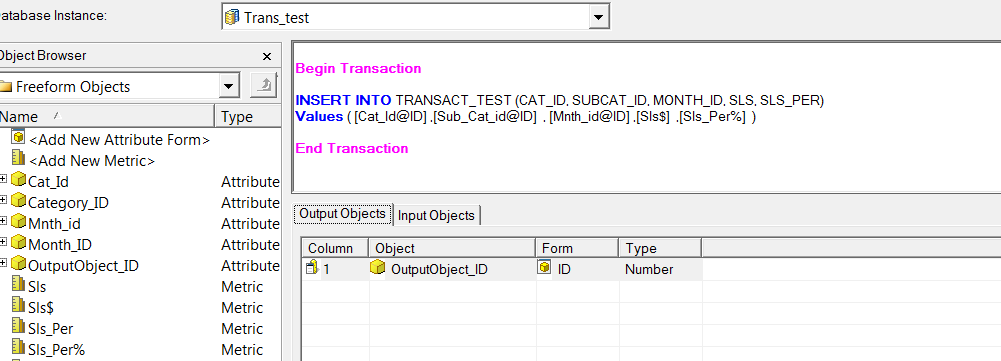Screen dimensions: 1001x361
Task: Open the Database Instance dropdown arrow
Action: 598,17
